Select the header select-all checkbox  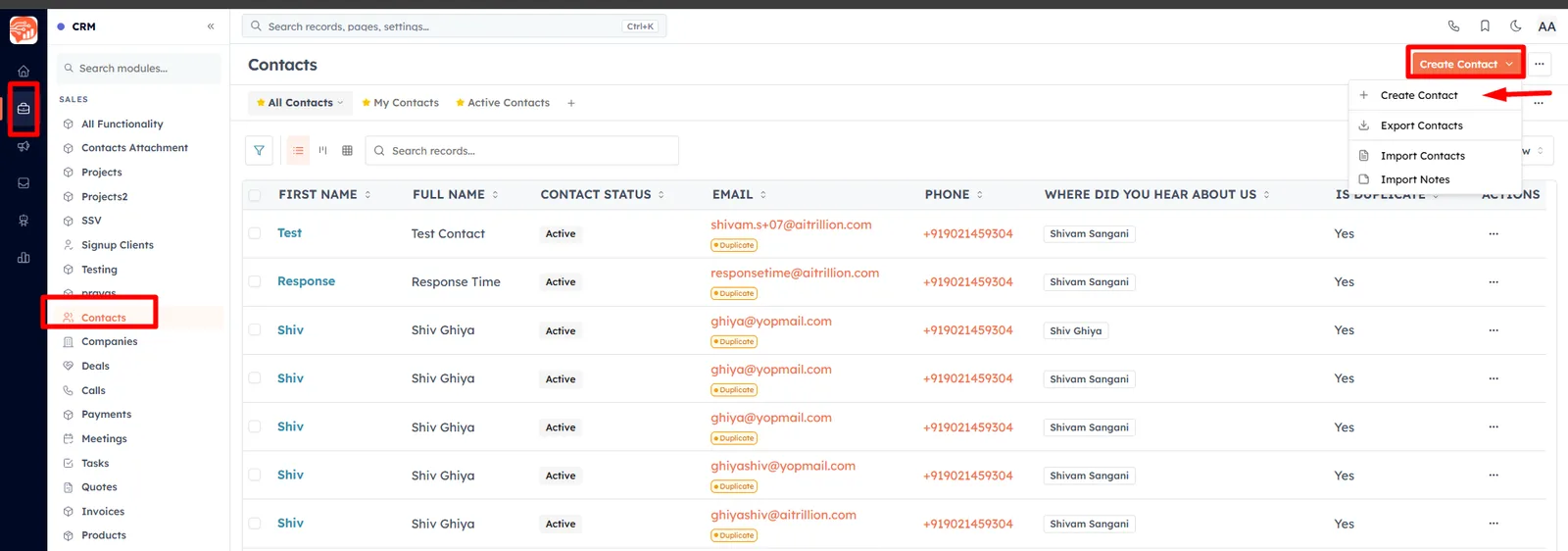coord(255,195)
